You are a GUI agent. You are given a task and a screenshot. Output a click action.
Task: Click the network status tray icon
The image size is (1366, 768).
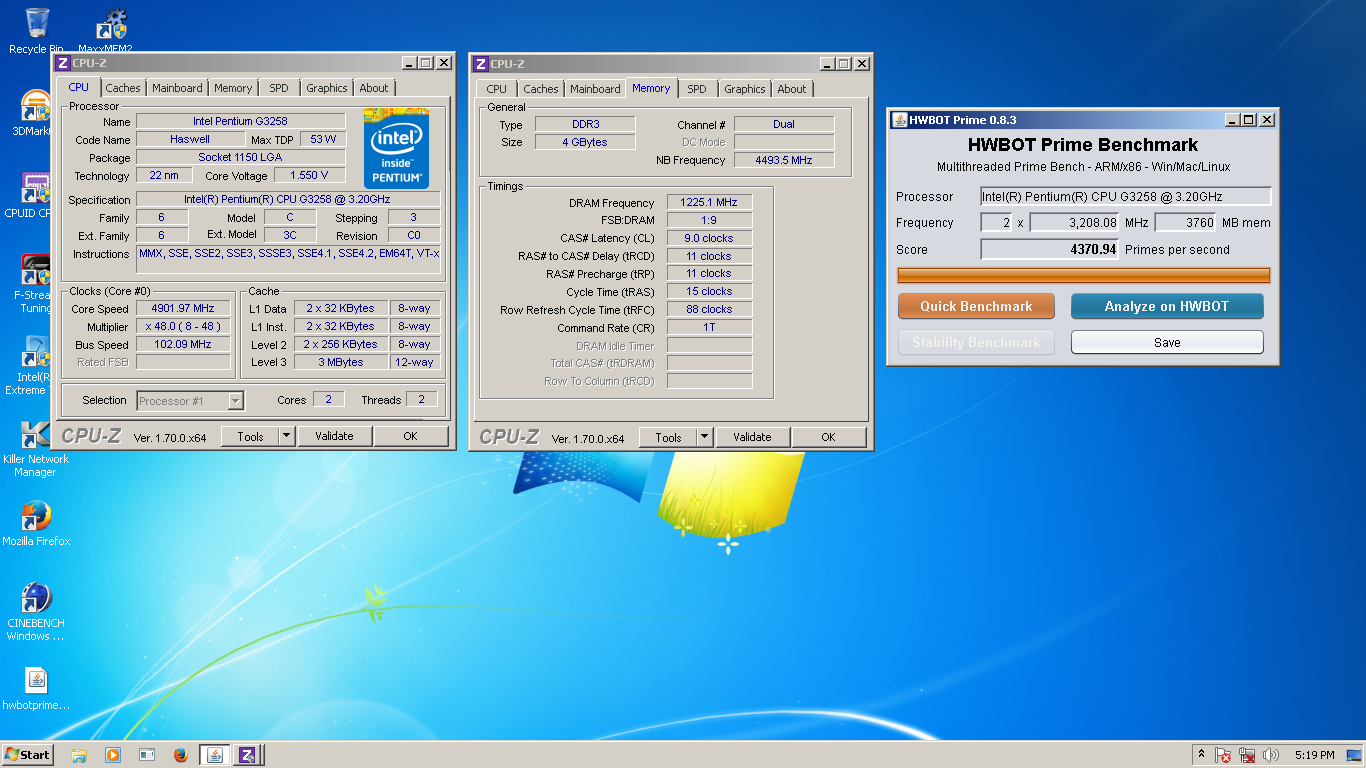pyautogui.click(x=1247, y=755)
